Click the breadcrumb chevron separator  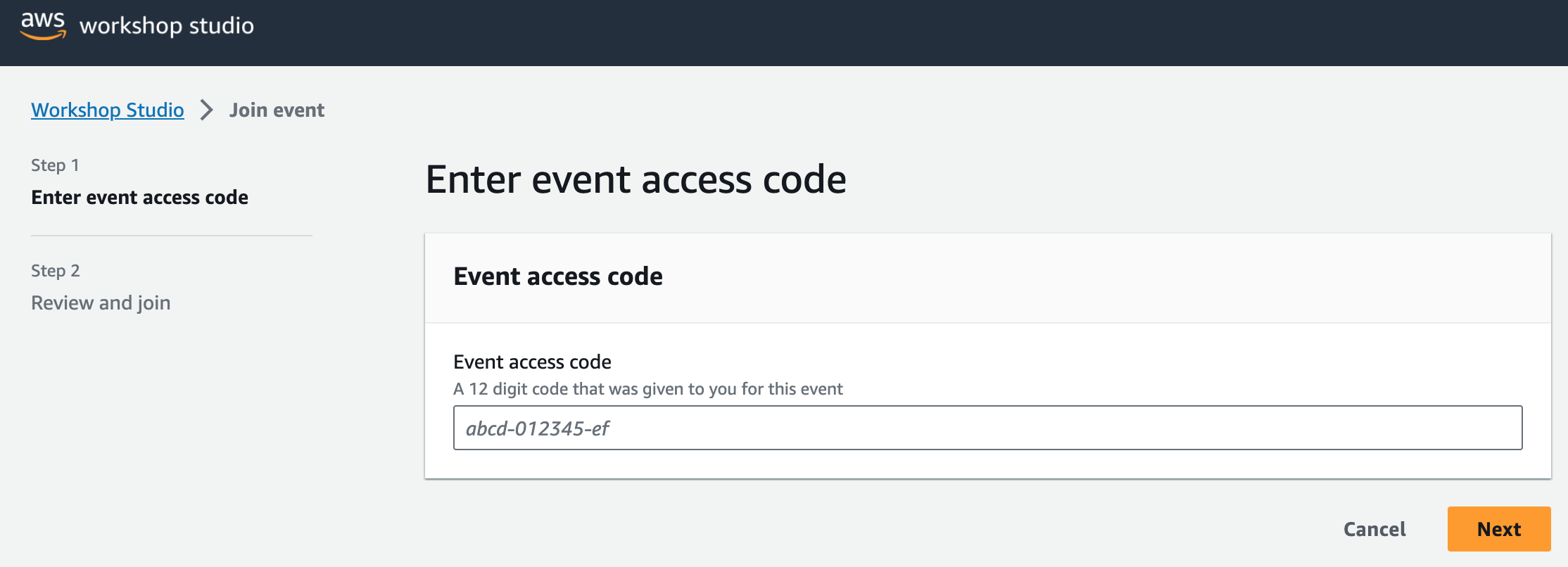(x=206, y=110)
